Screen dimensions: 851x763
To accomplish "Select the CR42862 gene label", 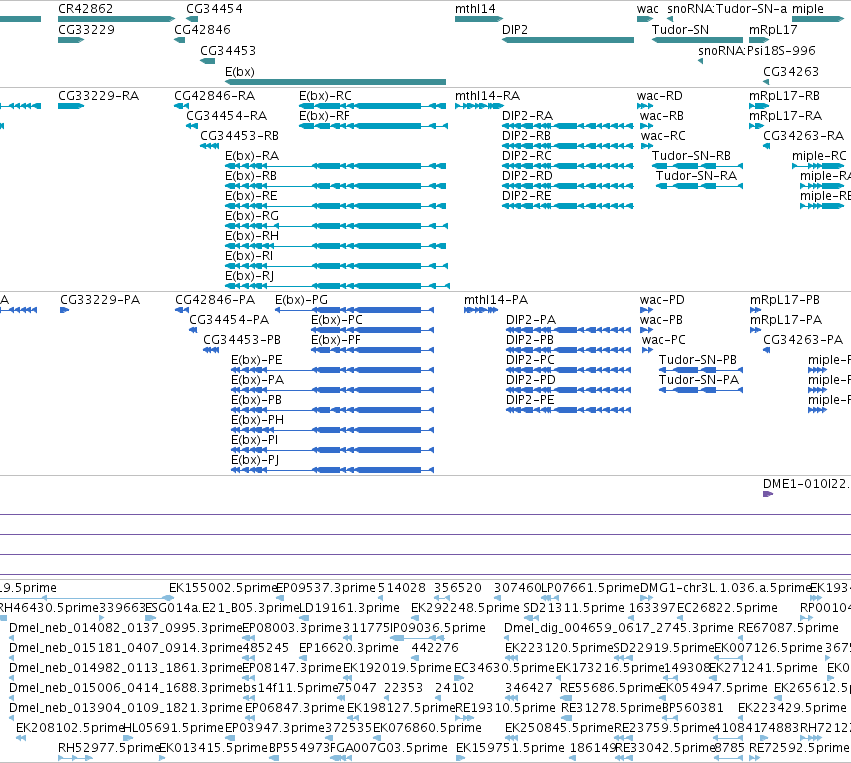I will tap(85, 9).
